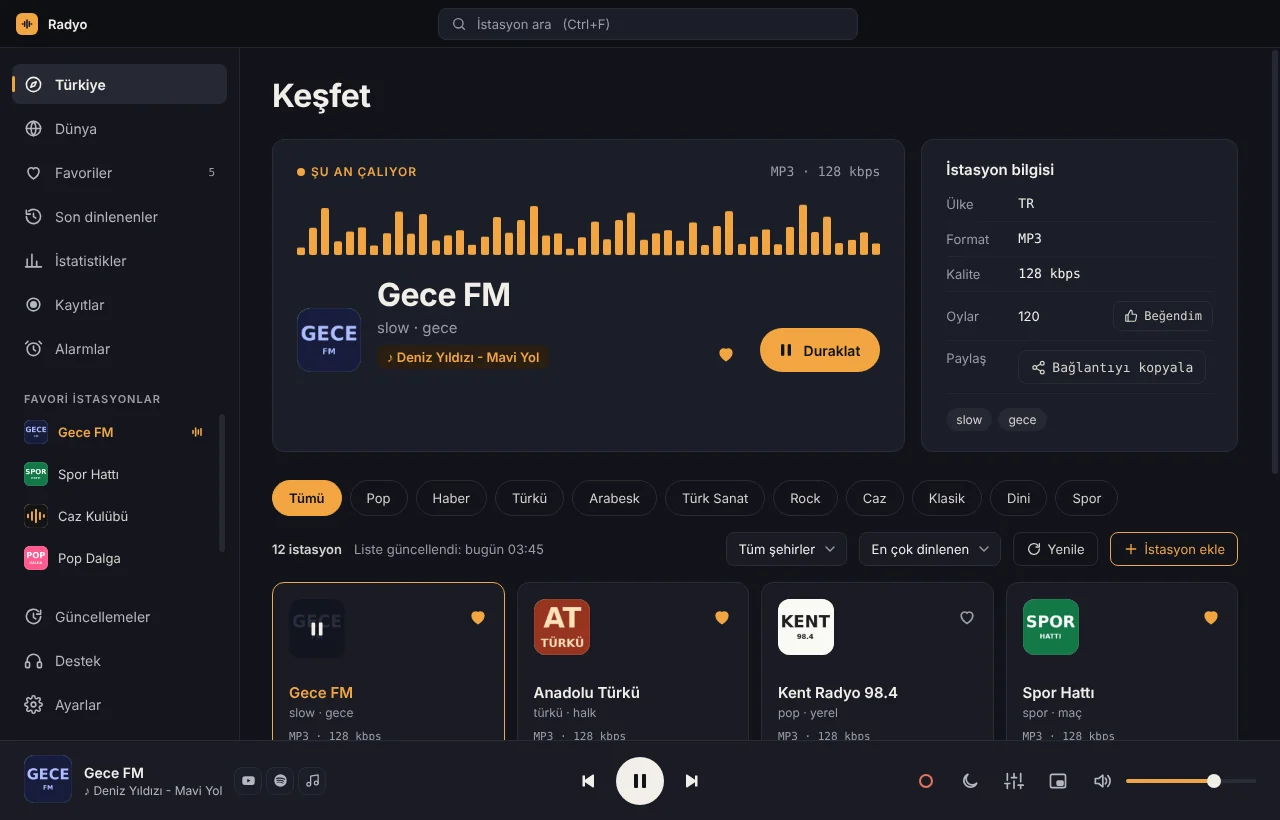Pause Gece FM from its card thumbnail

pos(317,628)
